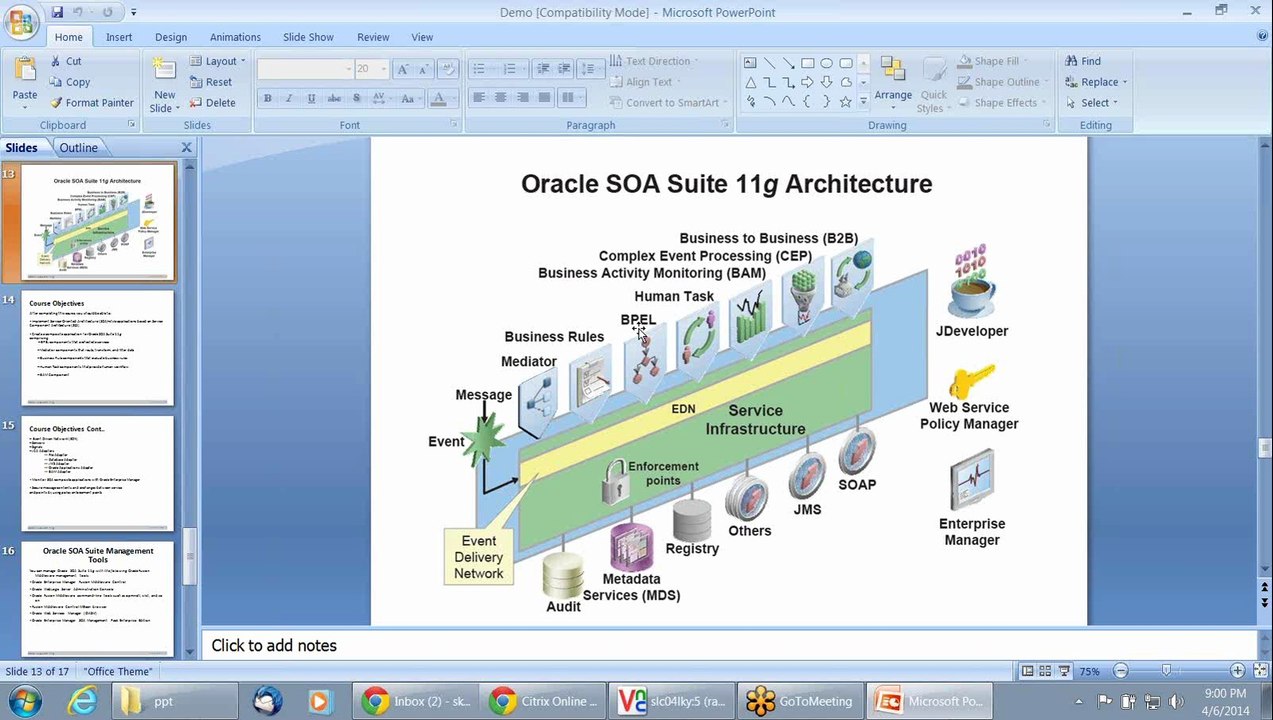Adjust the zoom slider handle
The width and height of the screenshot is (1273, 720).
click(x=1166, y=671)
